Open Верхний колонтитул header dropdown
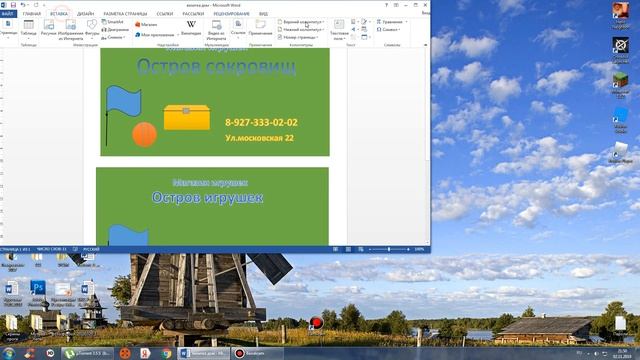Image resolution: width=640 pixels, height=360 pixels. [301, 22]
